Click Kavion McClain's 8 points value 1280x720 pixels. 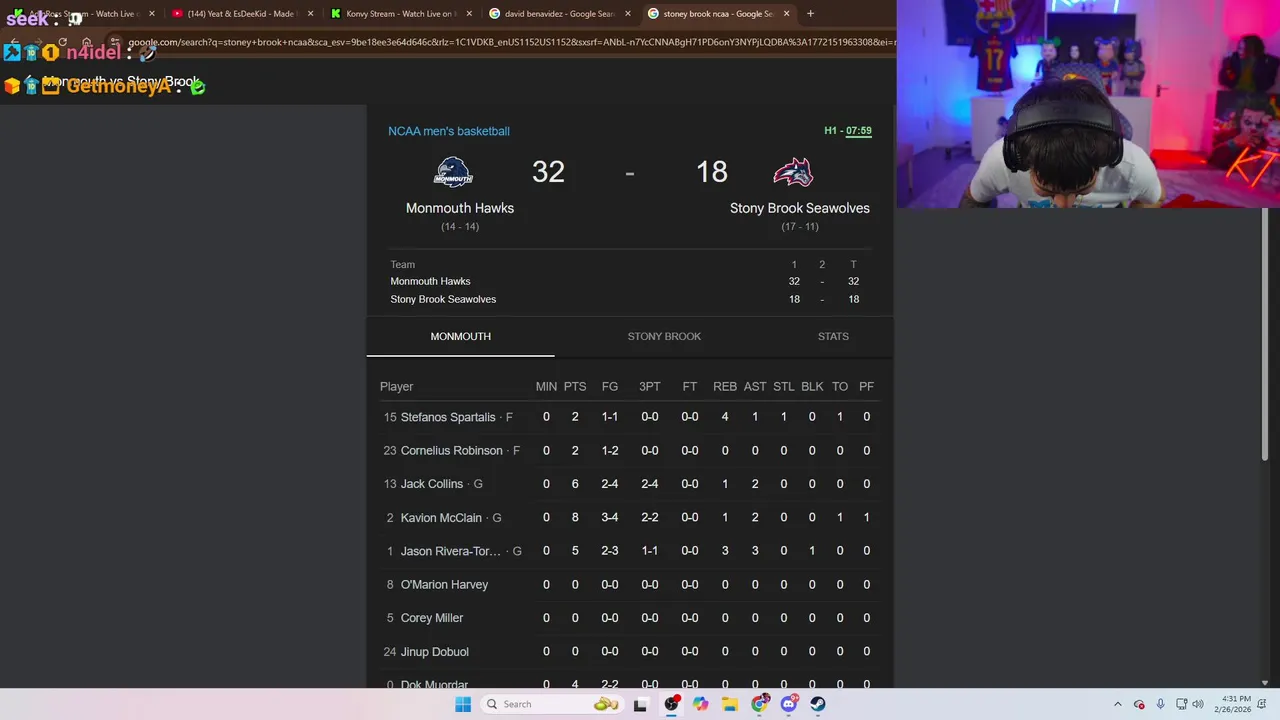tap(575, 518)
